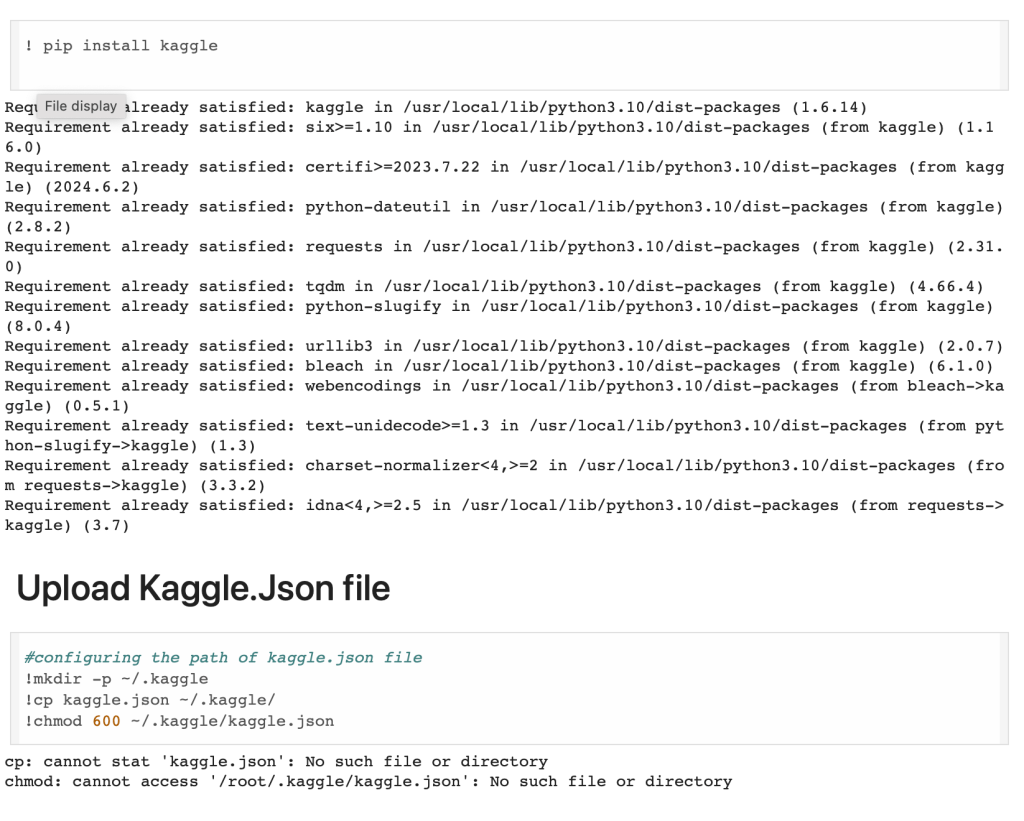Click the charset-normalizer requirement output line
The width and height of the screenshot is (1024, 821).
(500, 465)
